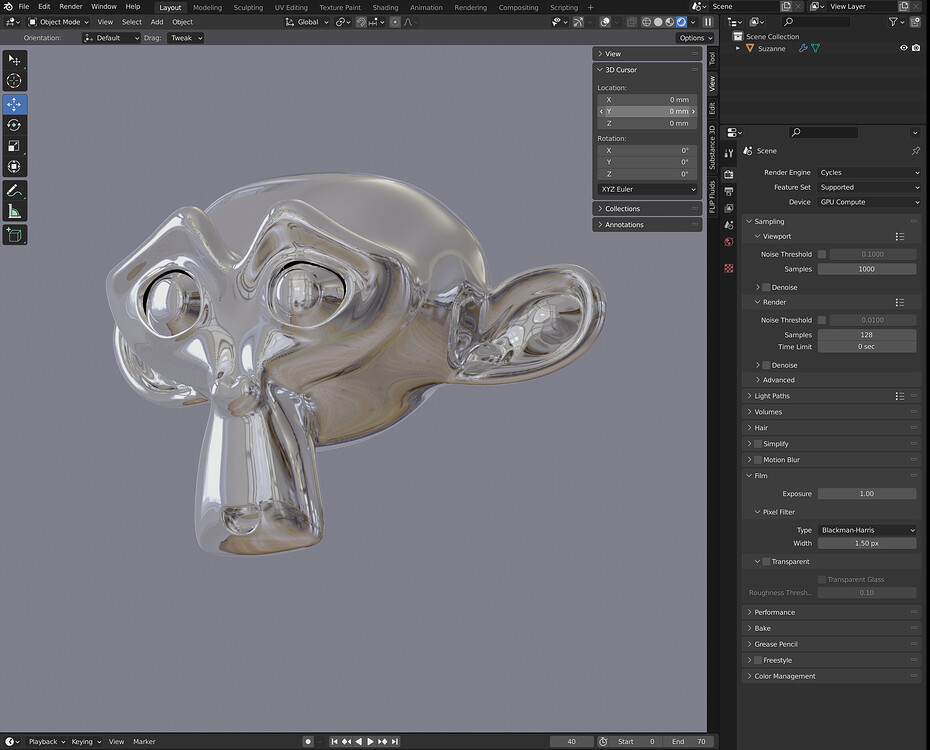
Task: Select the Scale tool
Action: (14, 146)
